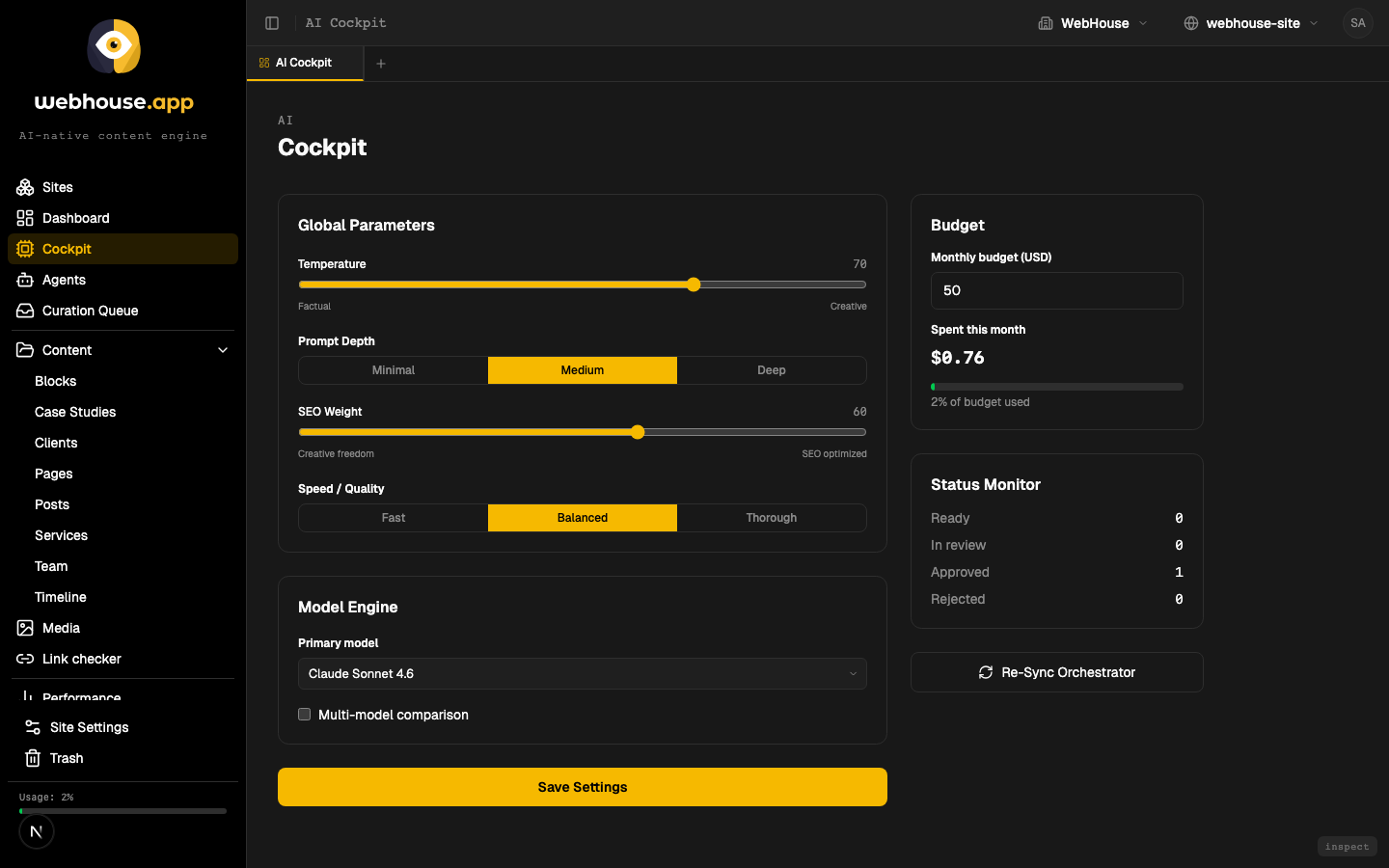This screenshot has height=868, width=1389.
Task: Click the SEO Weight slider handle
Action: click(638, 432)
